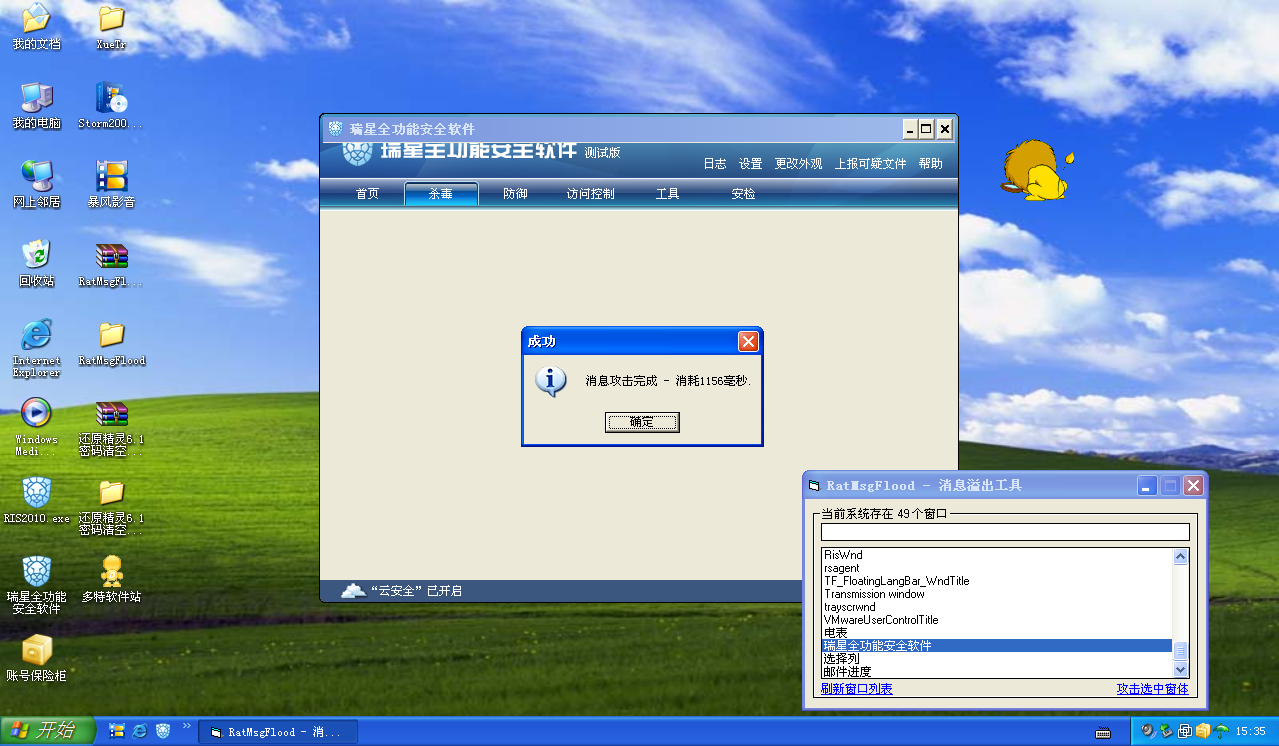Open the 我的文档 desktop icon
Screen dimensions: 1279x746
[36, 26]
